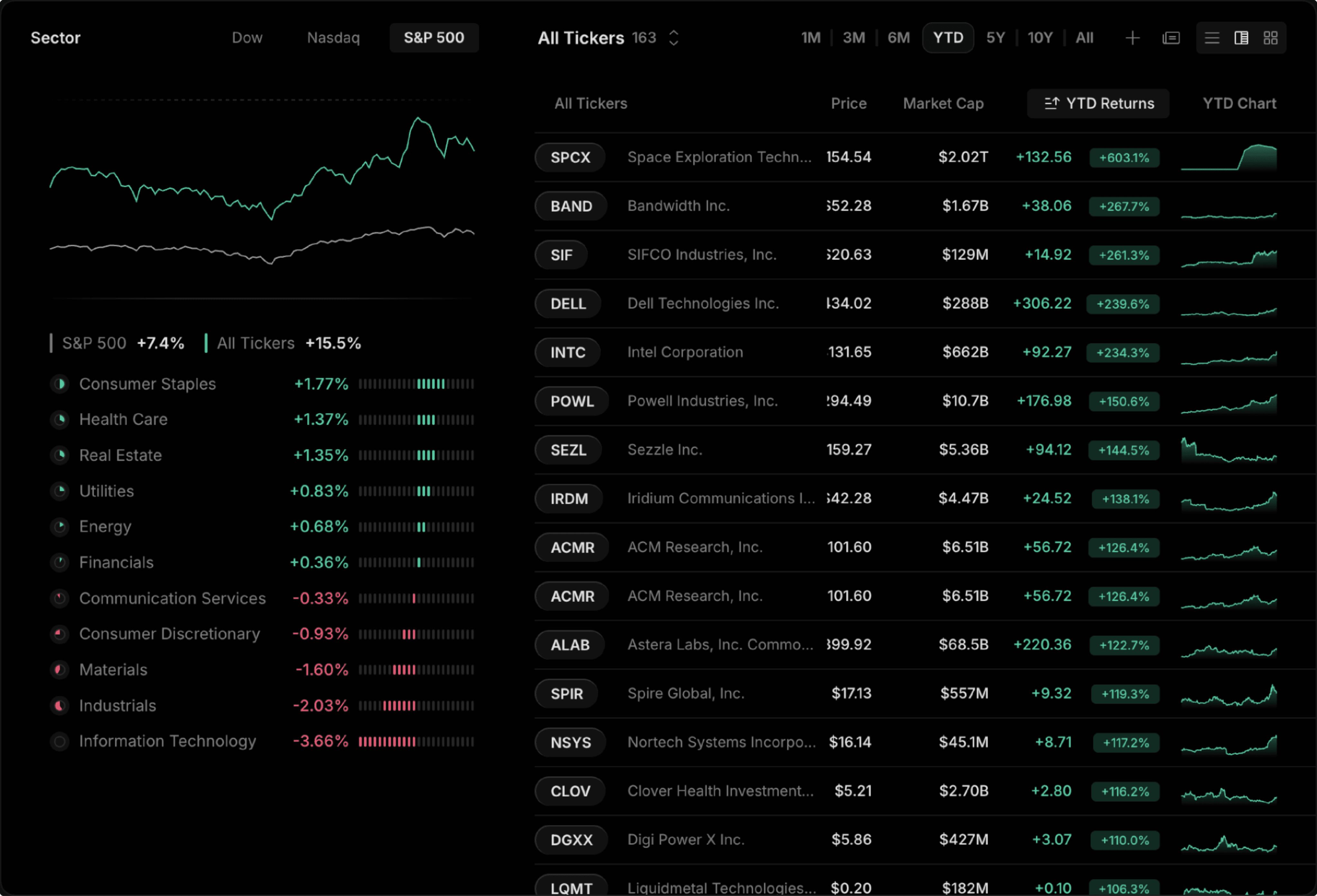Click the Information Technology circle icon

point(59,741)
